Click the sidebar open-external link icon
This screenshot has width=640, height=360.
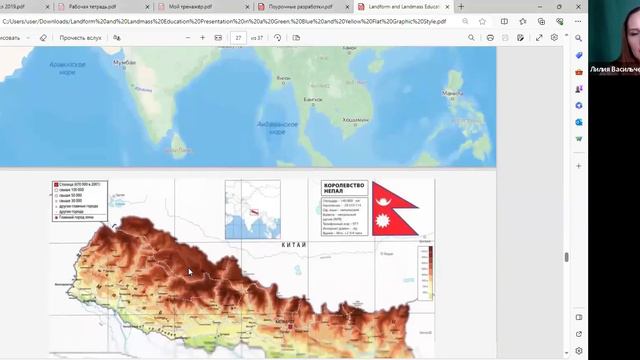579,334
